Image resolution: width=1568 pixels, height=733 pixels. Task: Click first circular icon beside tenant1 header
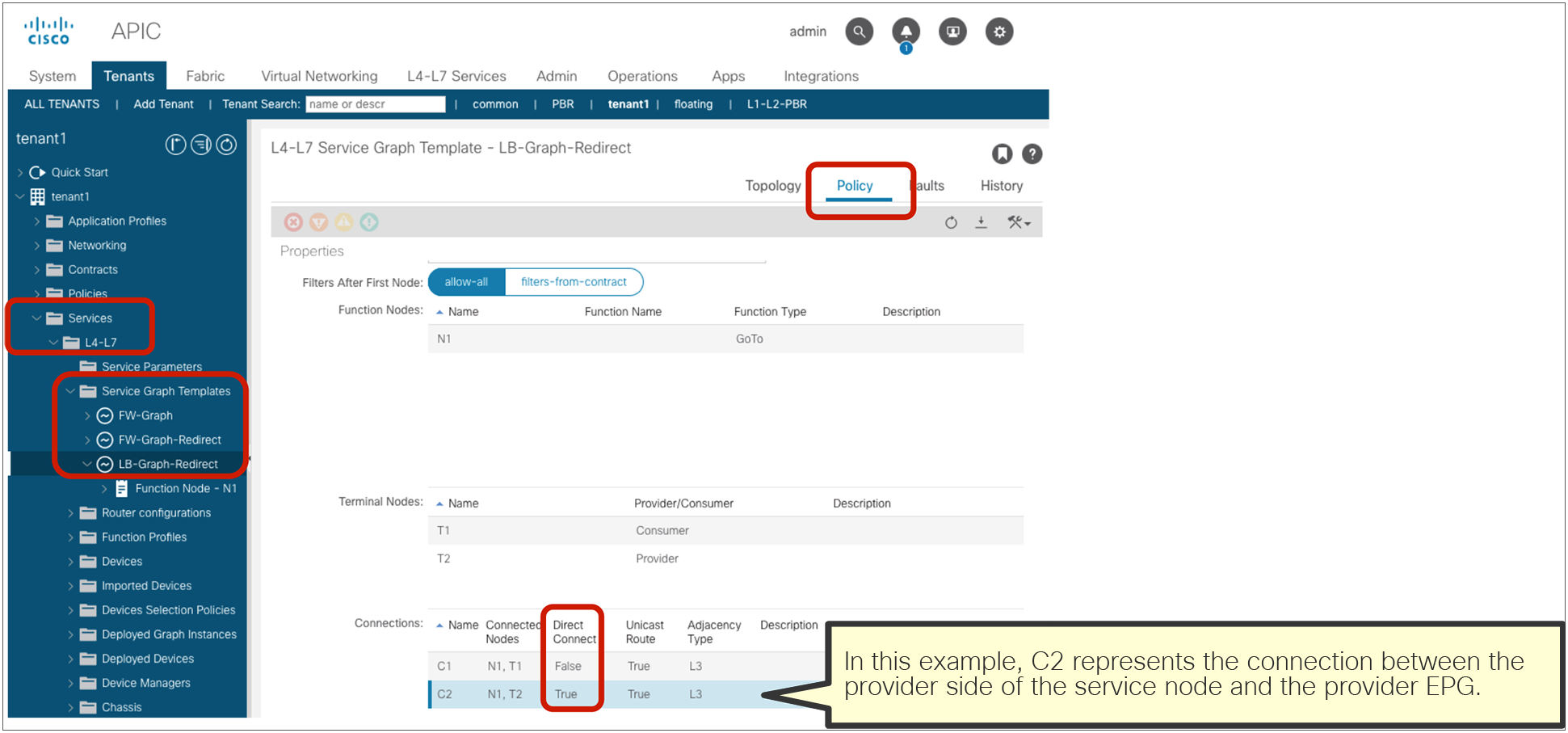[175, 145]
